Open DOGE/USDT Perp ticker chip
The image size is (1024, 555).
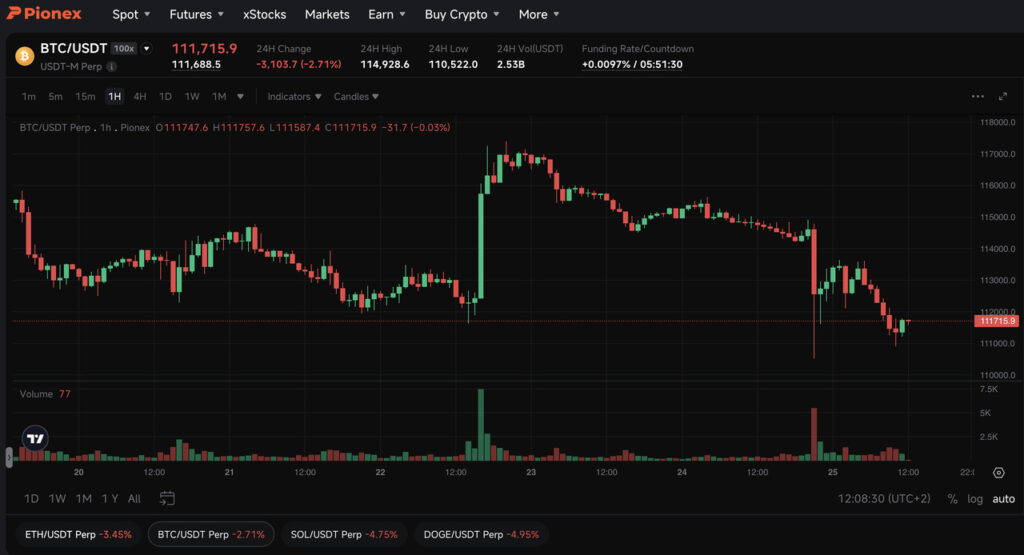(481, 535)
